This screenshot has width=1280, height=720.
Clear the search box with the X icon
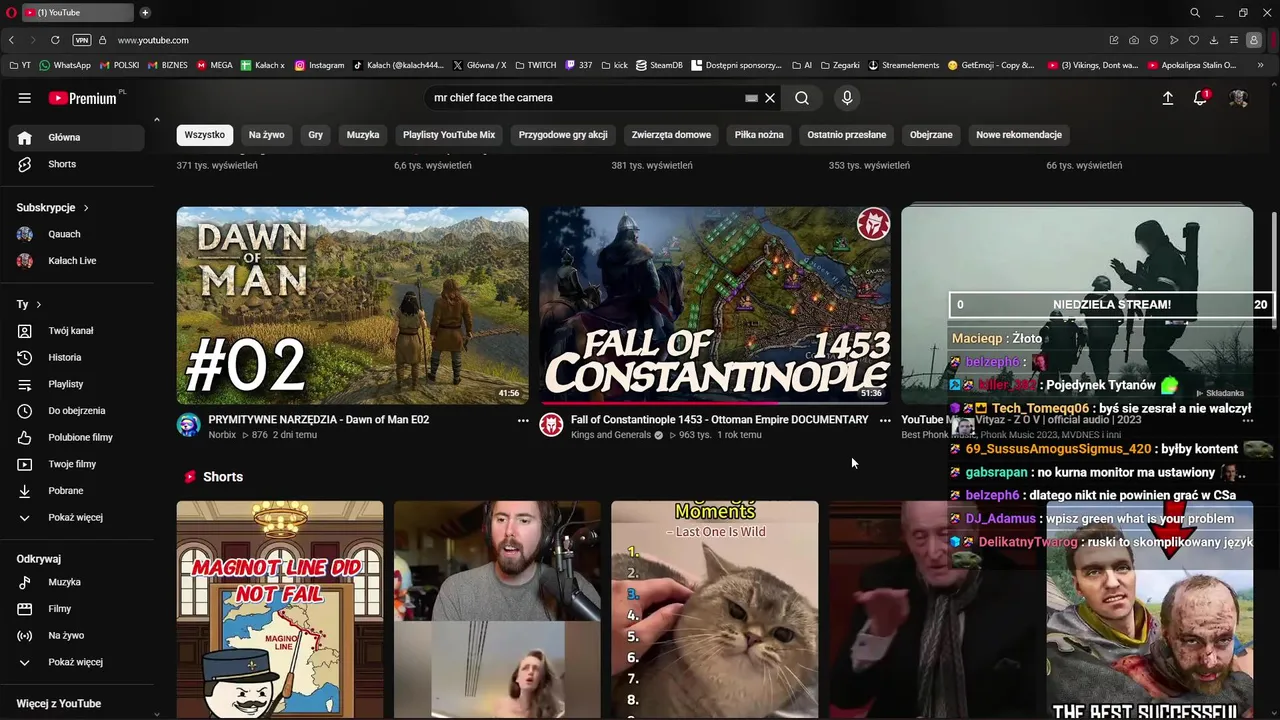[770, 98]
